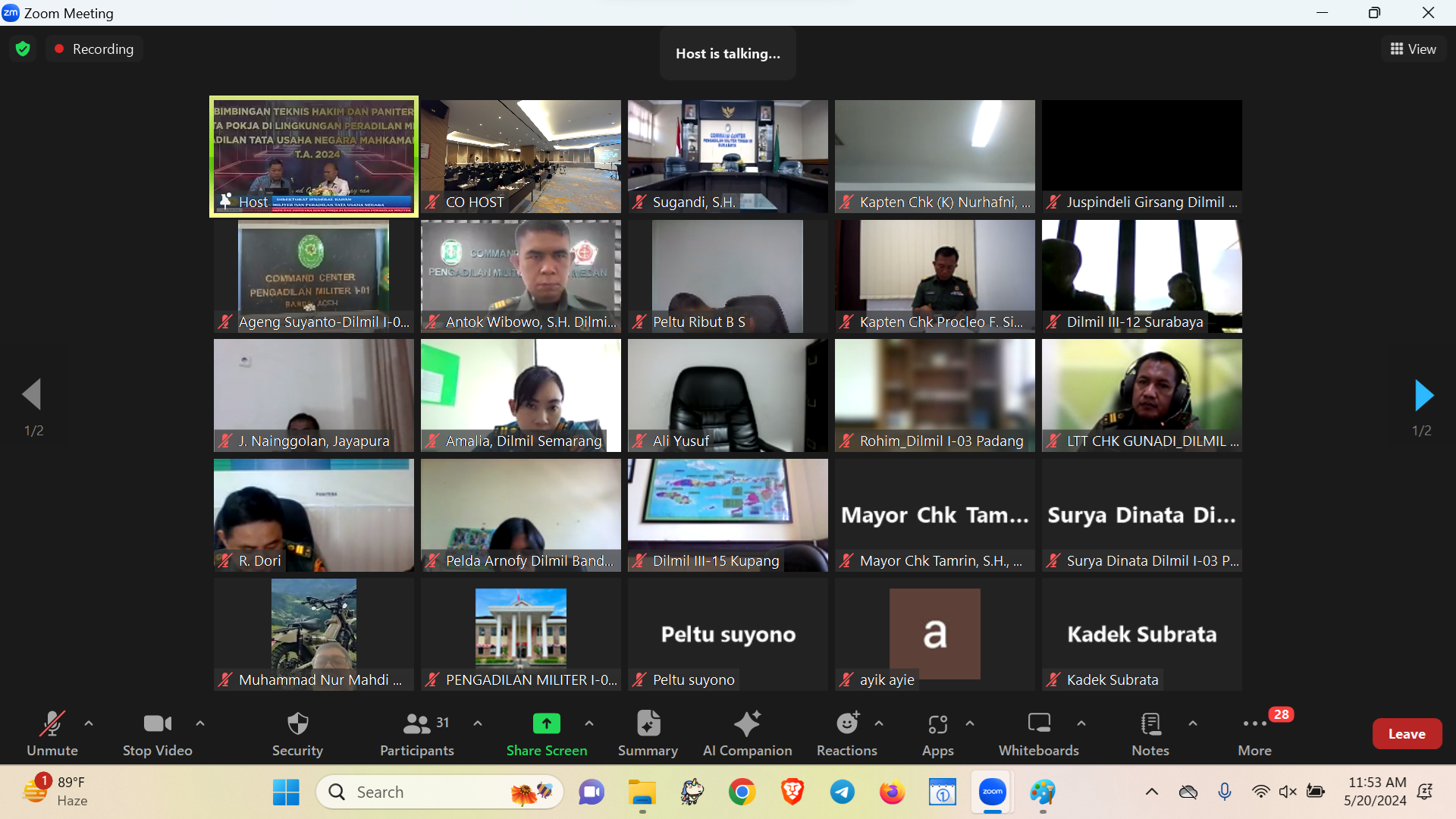Click the green encryption shield icon
Screen dimensions: 1456x819
point(23,49)
